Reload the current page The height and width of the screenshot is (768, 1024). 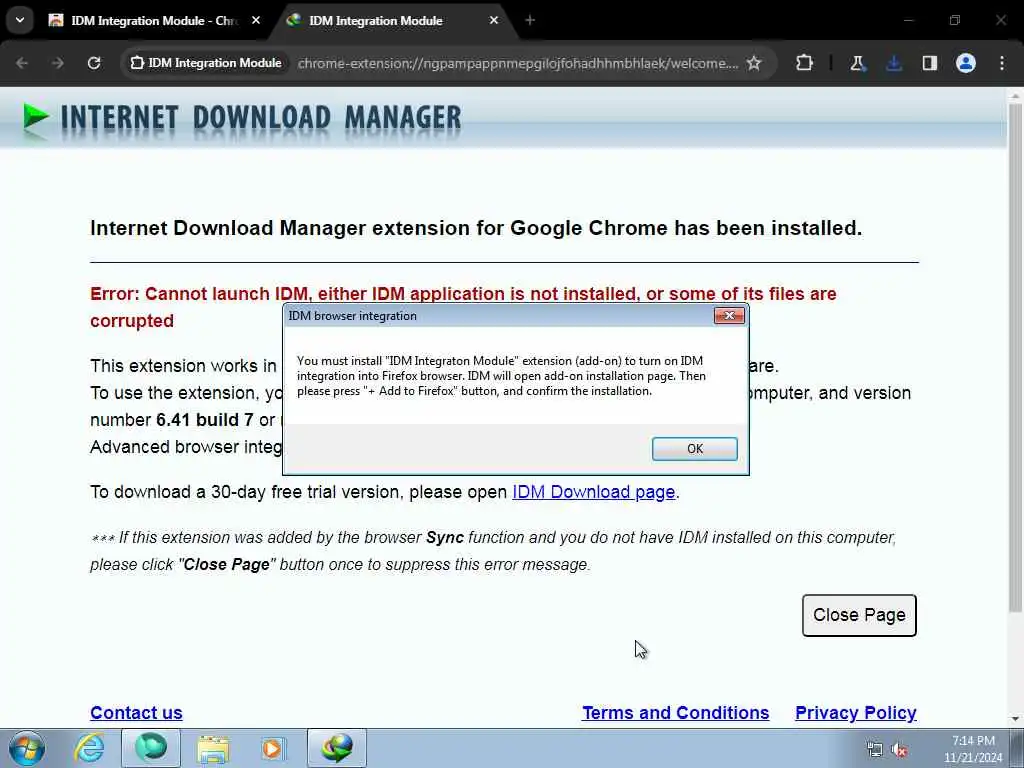94,63
